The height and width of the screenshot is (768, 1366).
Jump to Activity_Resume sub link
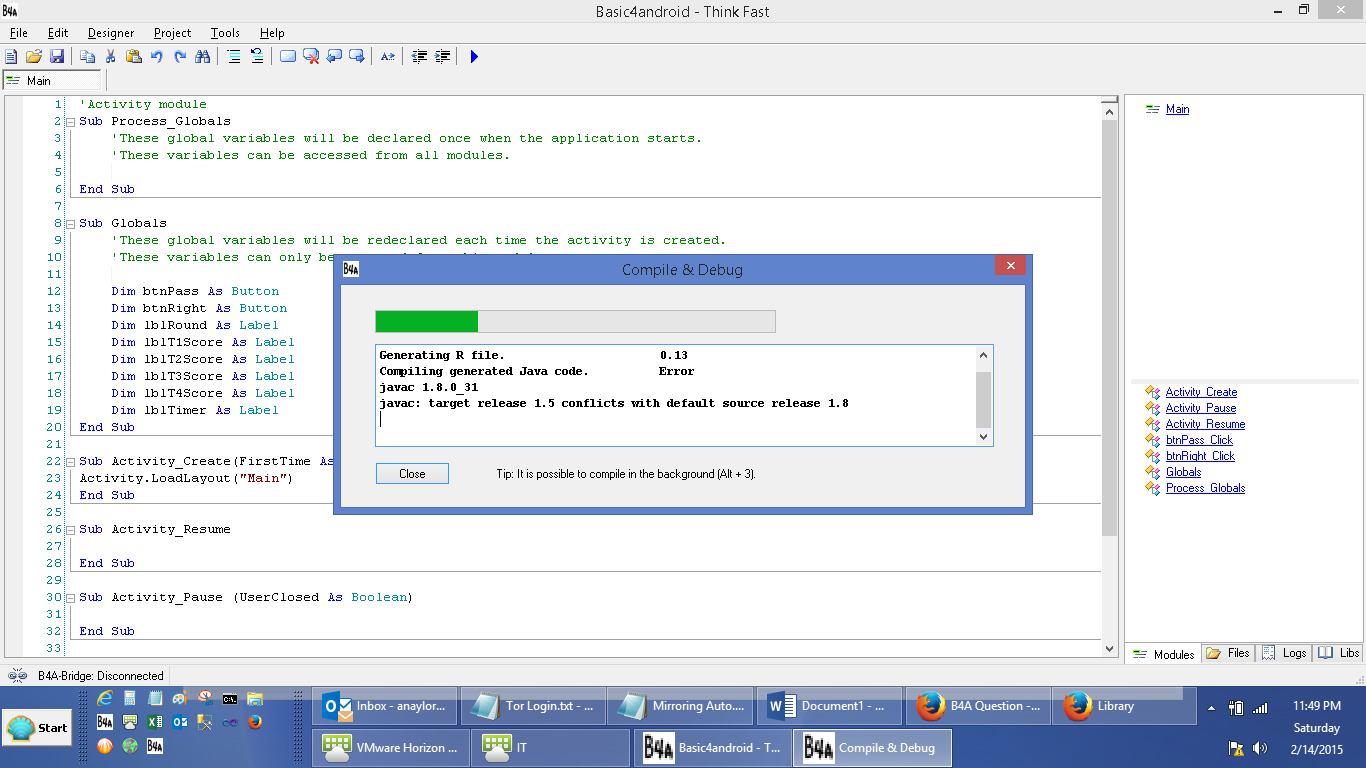[1205, 424]
